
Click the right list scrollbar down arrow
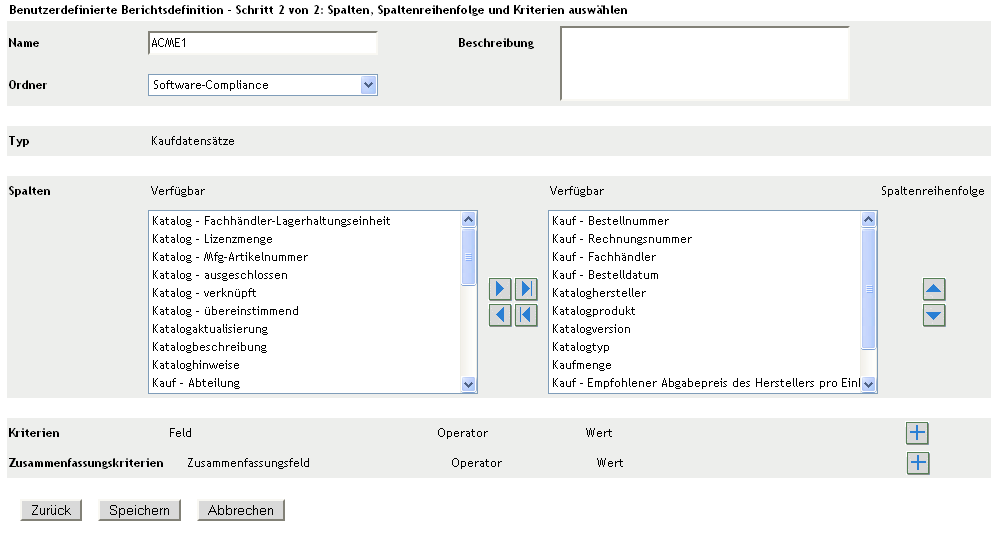[x=869, y=384]
